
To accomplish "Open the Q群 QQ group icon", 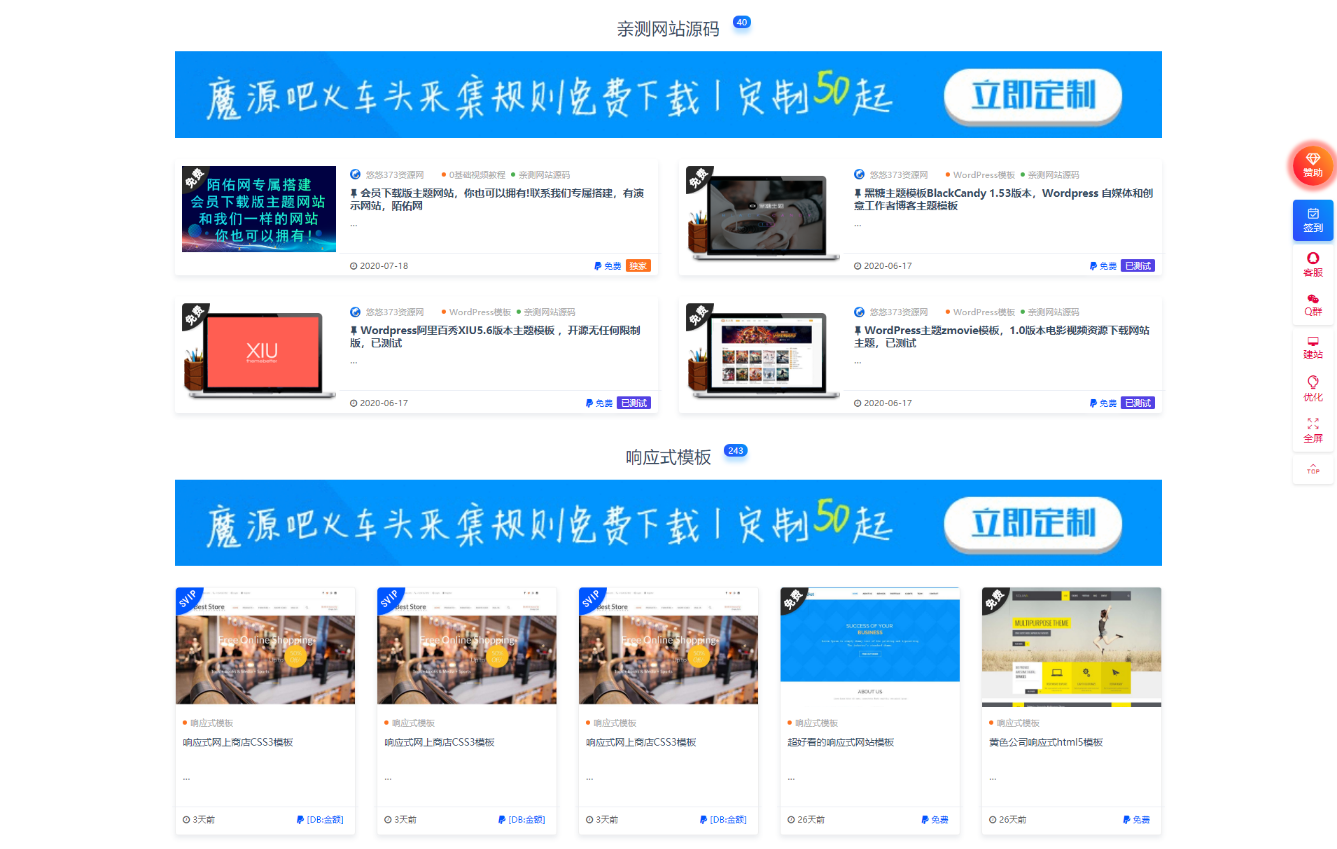I will click(1313, 306).
